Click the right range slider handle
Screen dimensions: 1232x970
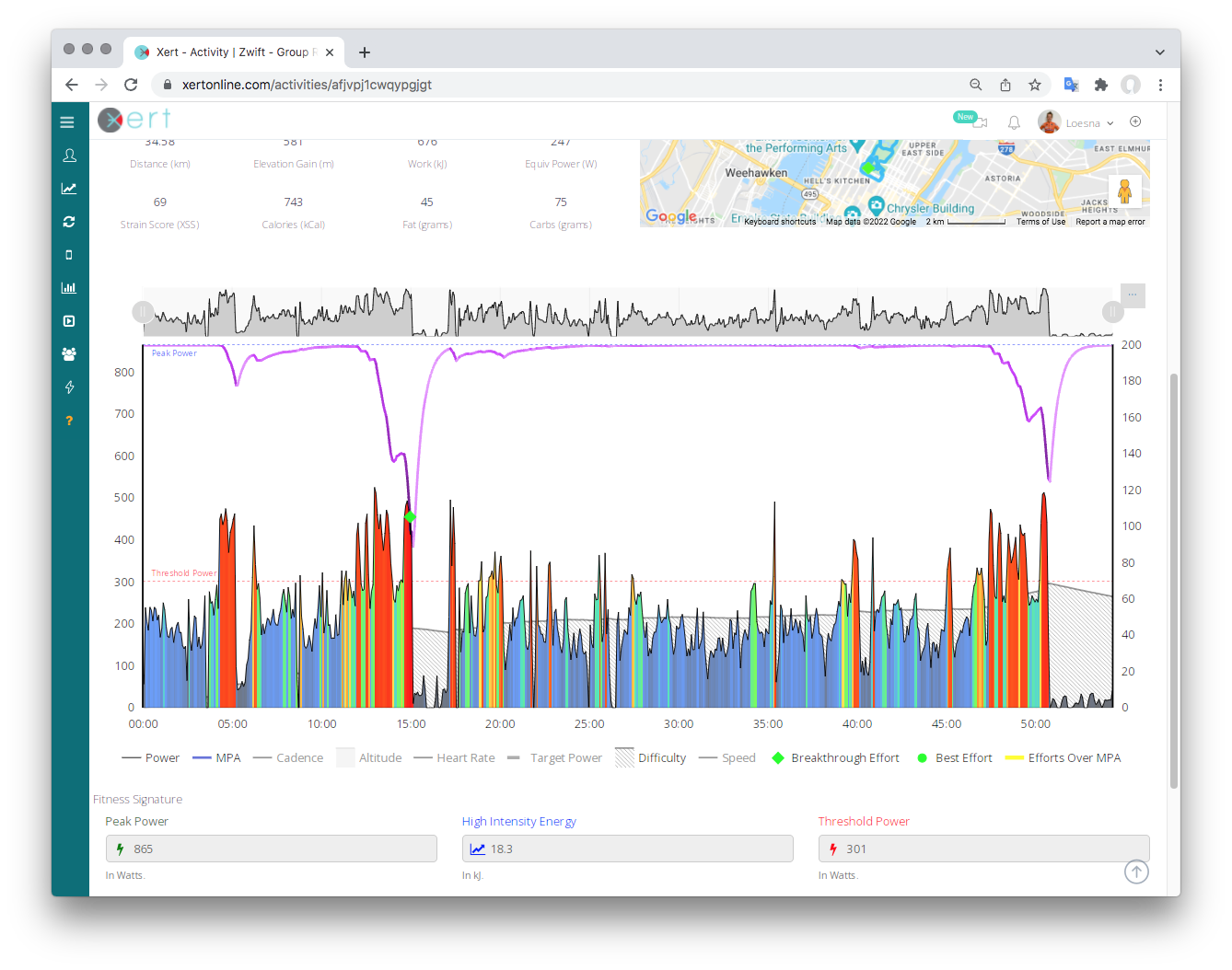coord(1112,312)
